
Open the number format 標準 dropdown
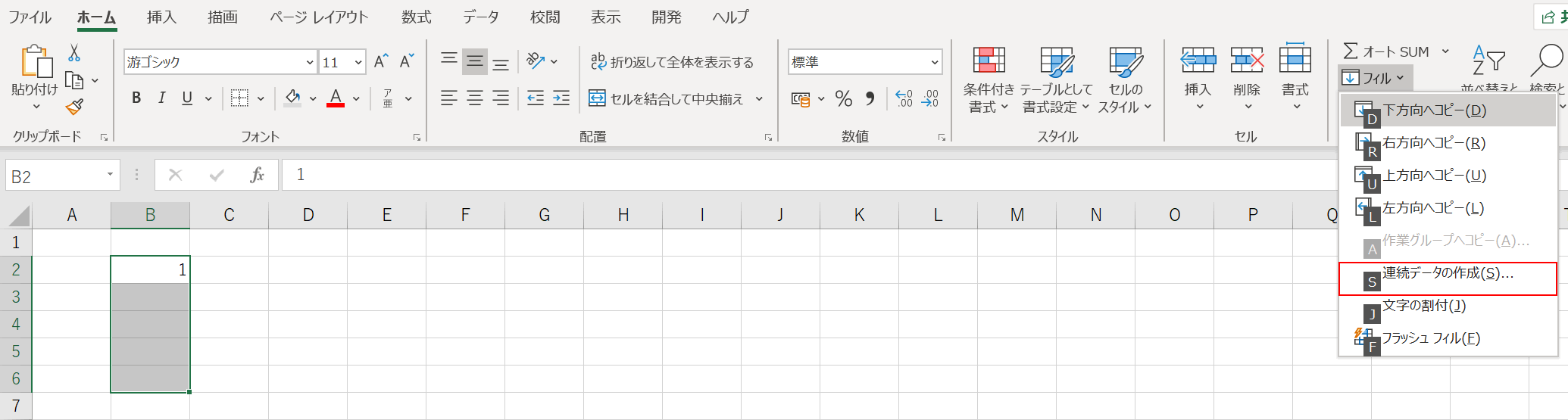pyautogui.click(x=935, y=62)
